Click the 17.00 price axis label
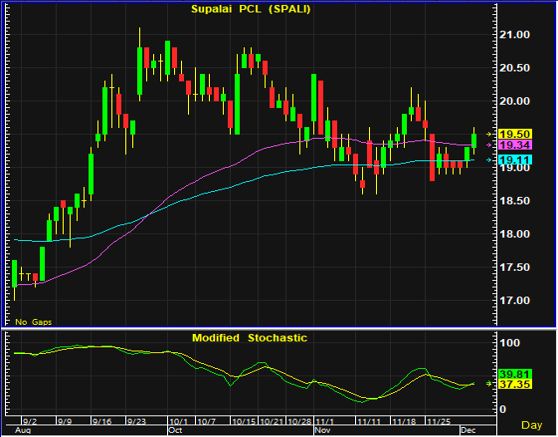Screen dimensions: 558x437 (515, 301)
